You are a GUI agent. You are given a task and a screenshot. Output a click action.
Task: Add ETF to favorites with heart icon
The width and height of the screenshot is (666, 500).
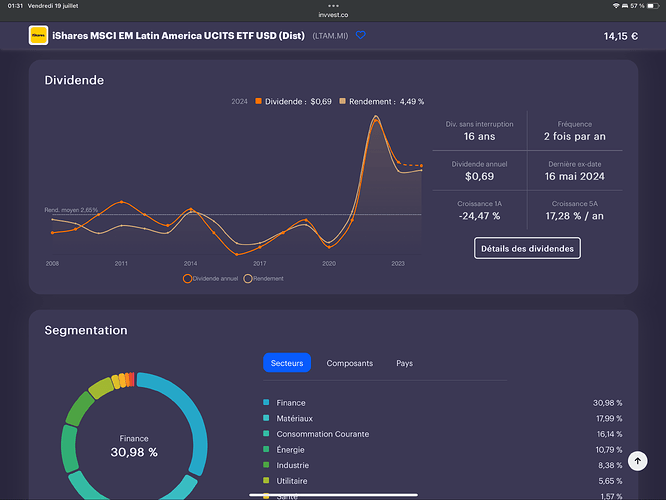point(361,35)
